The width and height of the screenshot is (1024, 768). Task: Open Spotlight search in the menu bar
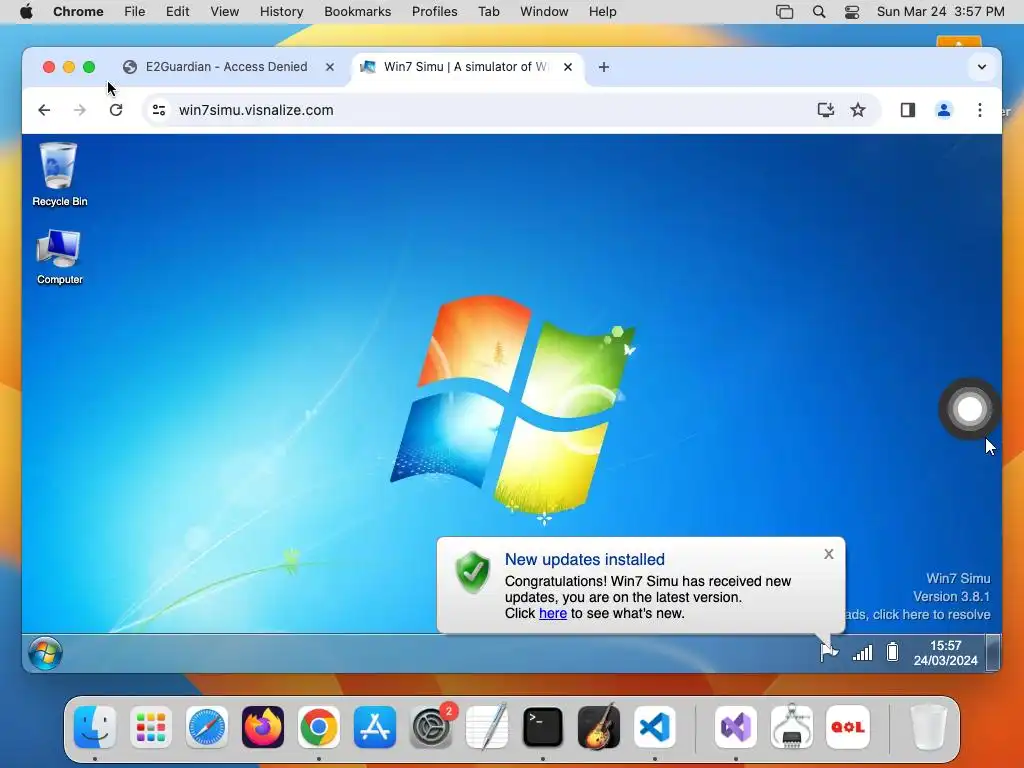[x=818, y=12]
